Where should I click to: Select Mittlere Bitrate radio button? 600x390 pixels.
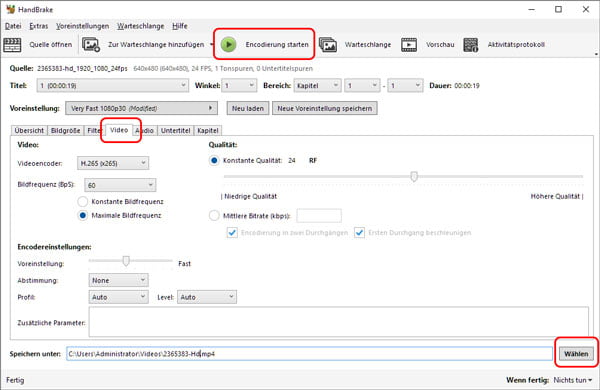[214, 216]
